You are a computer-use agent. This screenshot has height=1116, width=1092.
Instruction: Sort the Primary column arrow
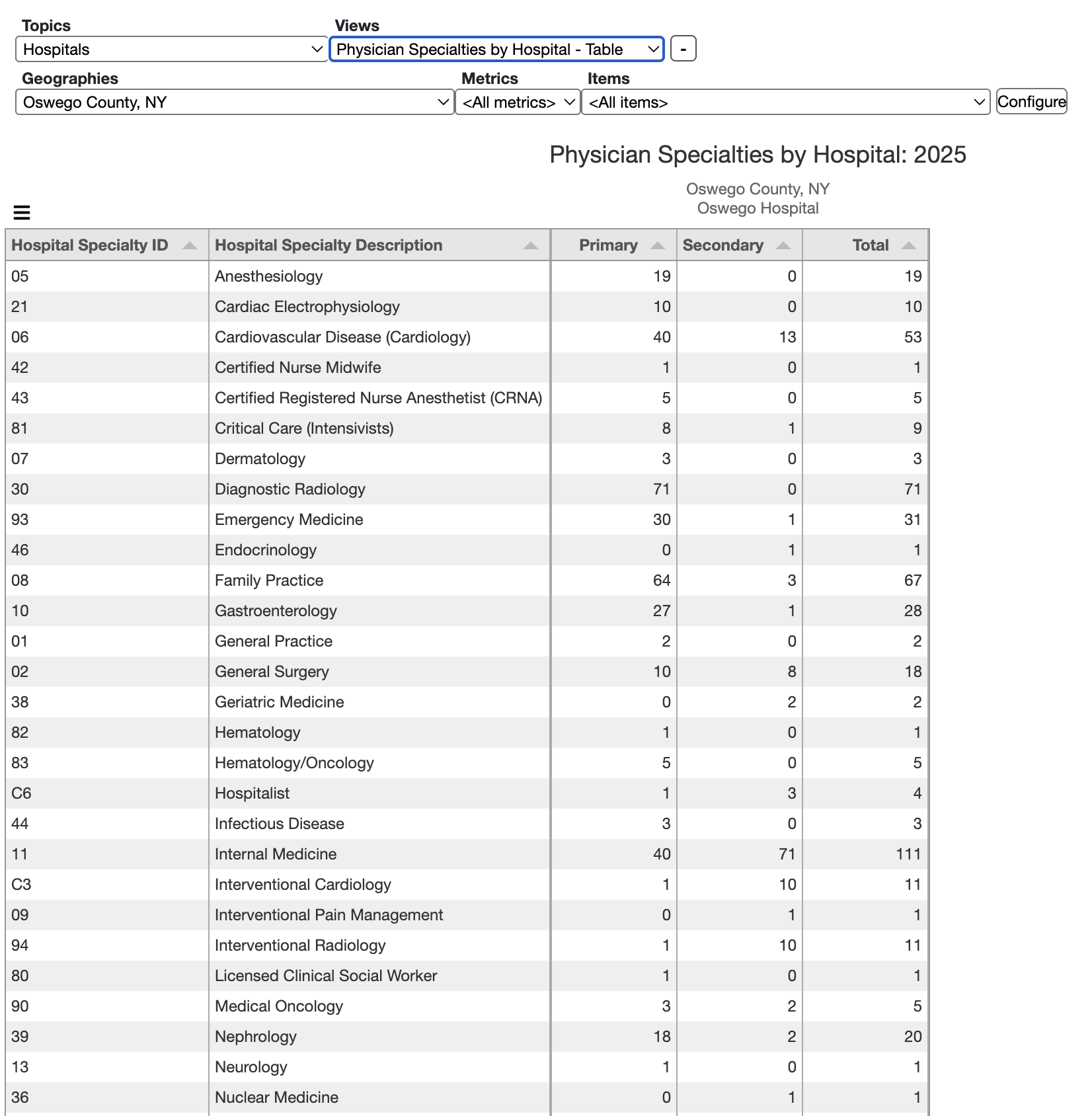(657, 246)
